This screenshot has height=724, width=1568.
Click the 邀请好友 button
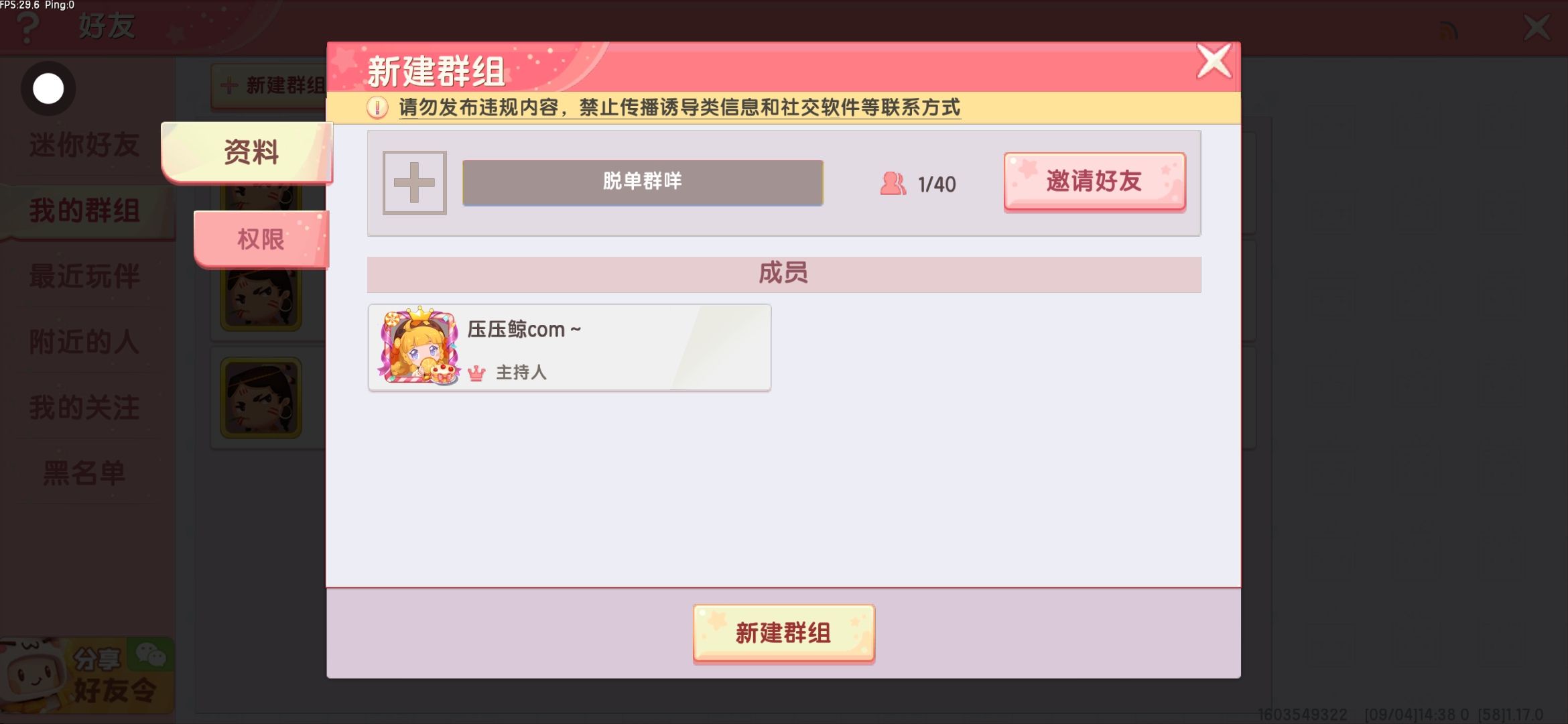click(x=1094, y=181)
